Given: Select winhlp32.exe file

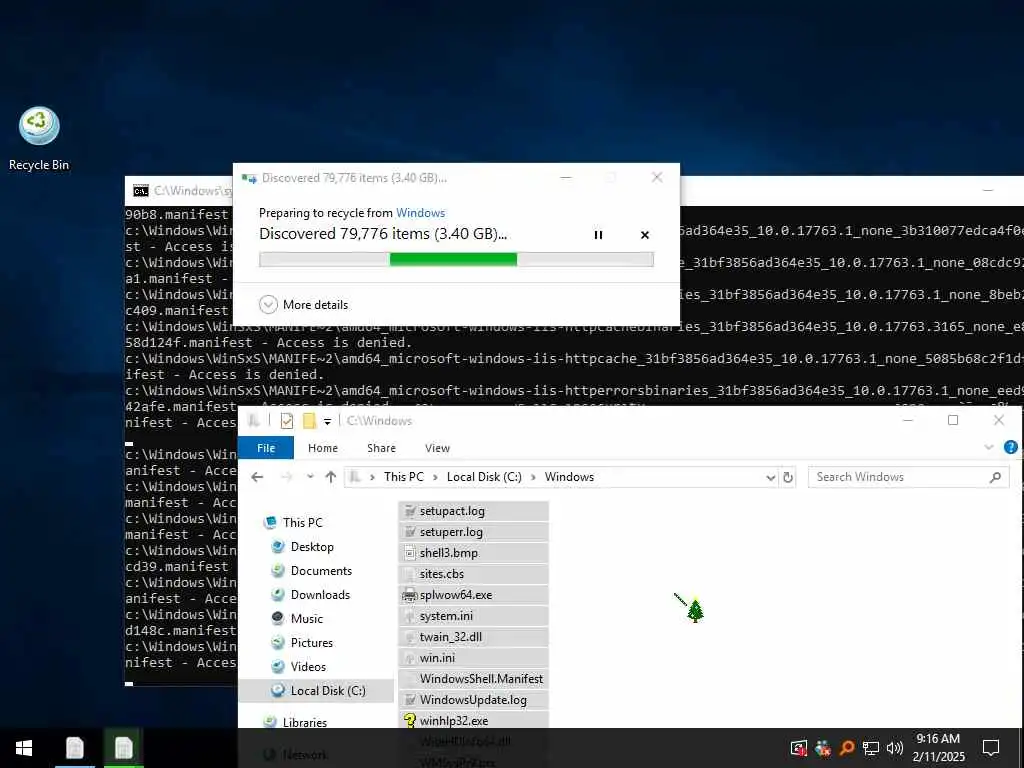Looking at the screenshot, I should coord(473,721).
